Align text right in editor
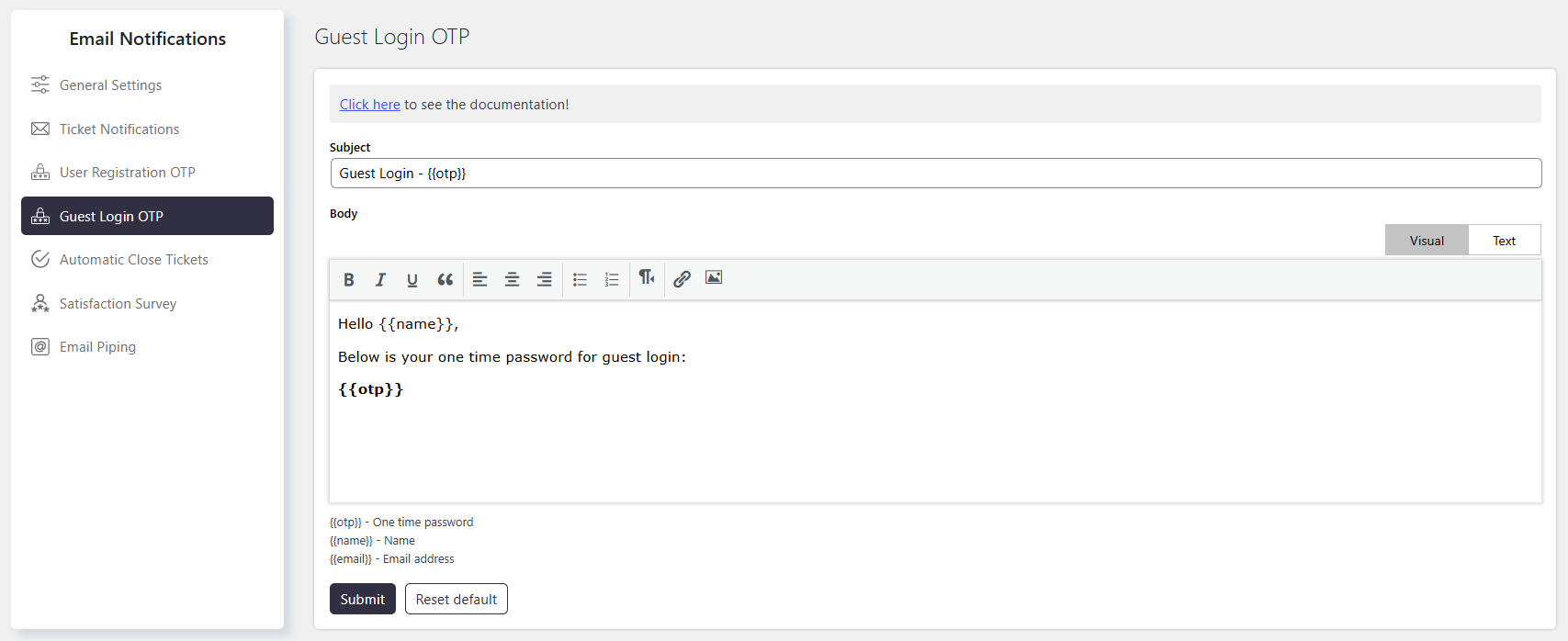The width and height of the screenshot is (1568, 641). point(544,279)
